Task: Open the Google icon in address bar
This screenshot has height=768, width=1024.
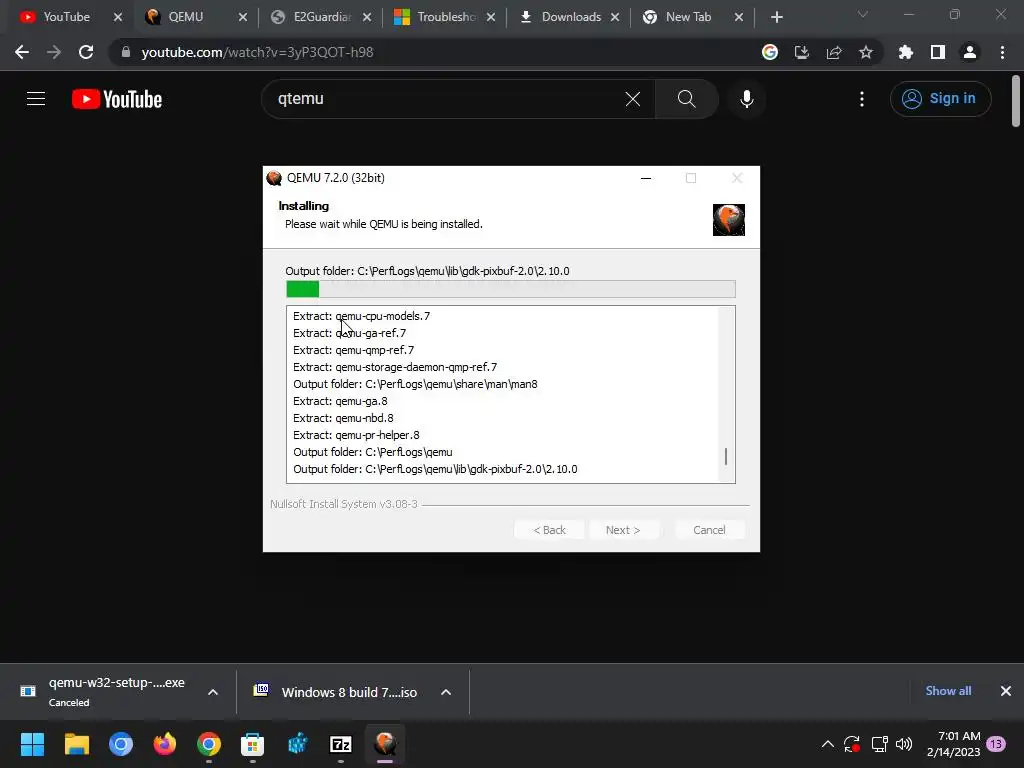Action: (x=770, y=52)
